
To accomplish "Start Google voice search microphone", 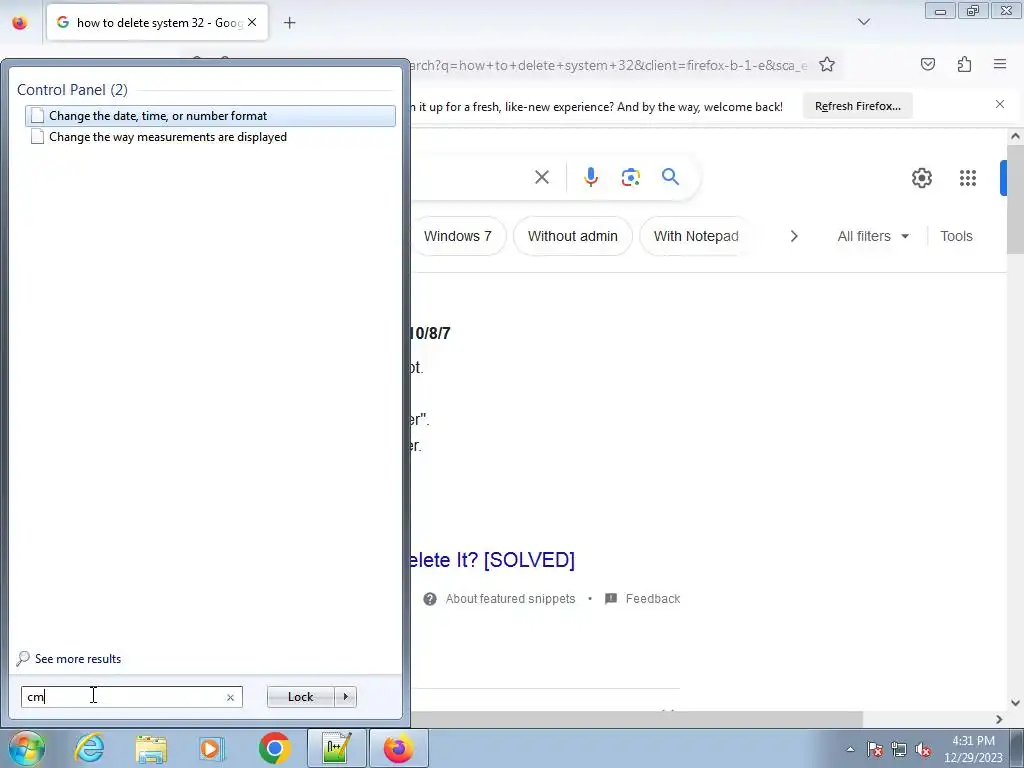I will click(x=590, y=177).
